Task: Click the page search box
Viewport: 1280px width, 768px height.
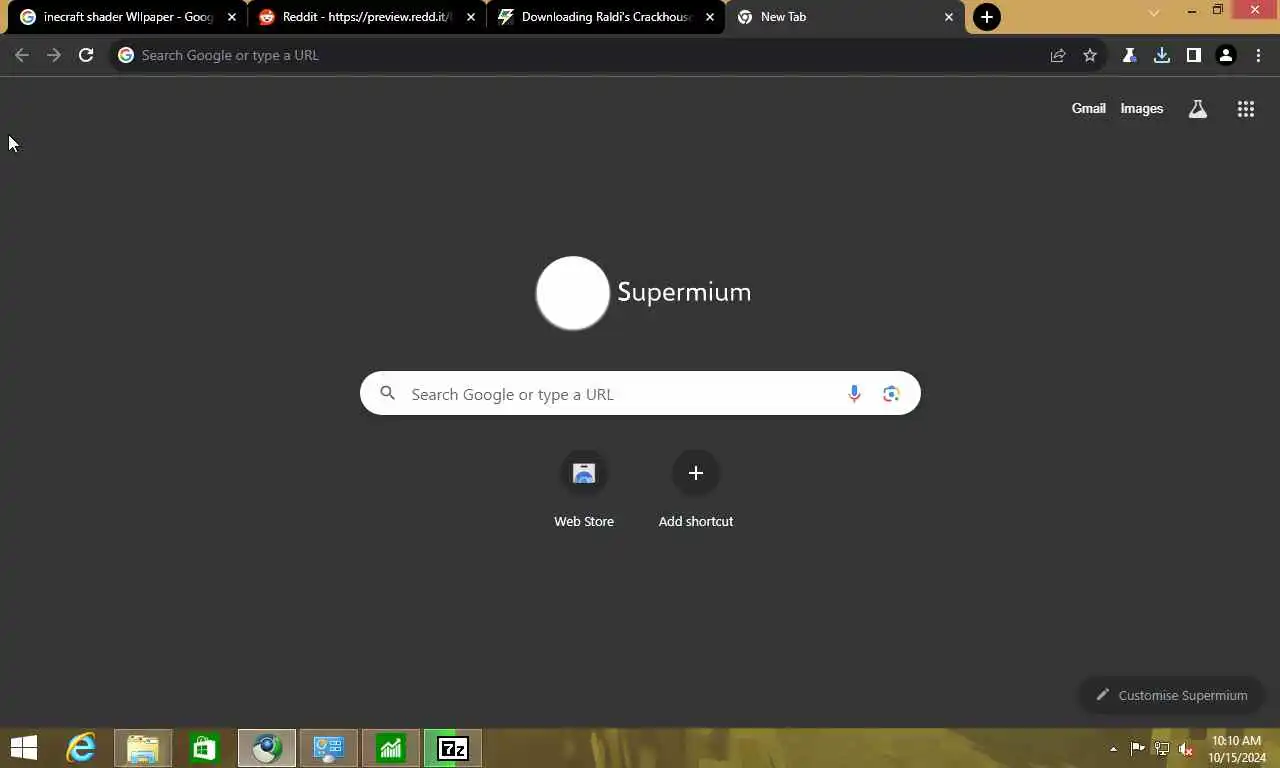Action: [x=640, y=394]
